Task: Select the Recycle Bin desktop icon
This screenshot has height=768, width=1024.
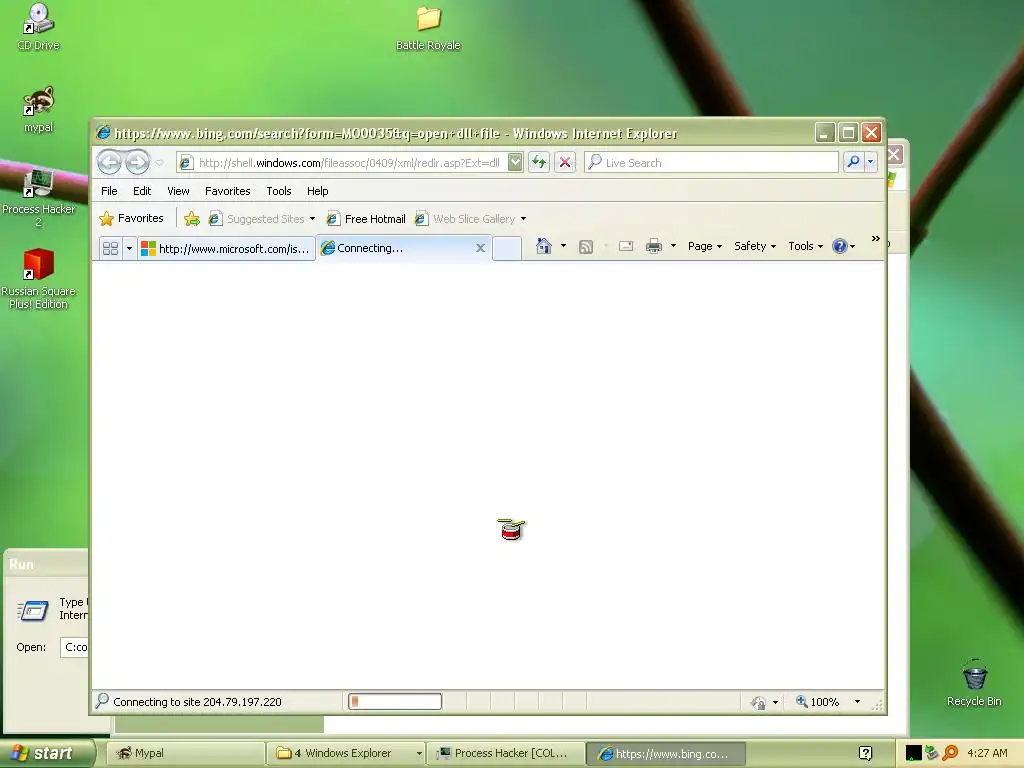Action: 974,683
